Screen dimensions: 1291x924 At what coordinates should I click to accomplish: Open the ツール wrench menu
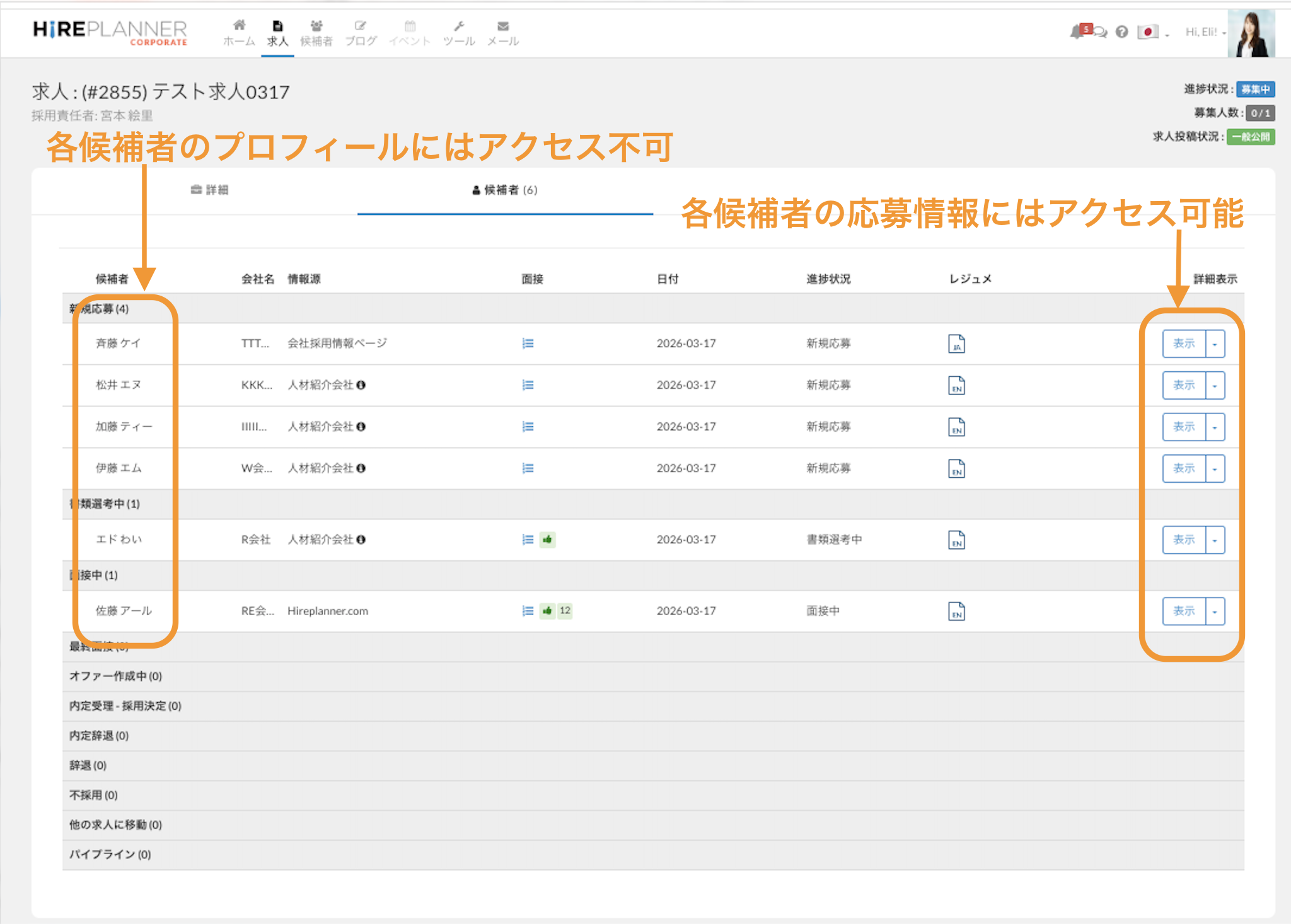point(458,32)
